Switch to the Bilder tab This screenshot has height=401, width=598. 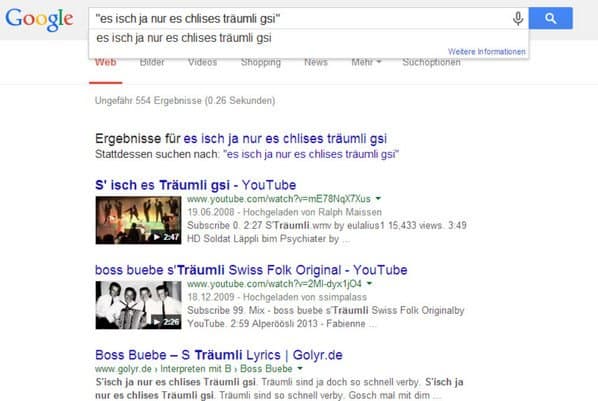point(152,62)
